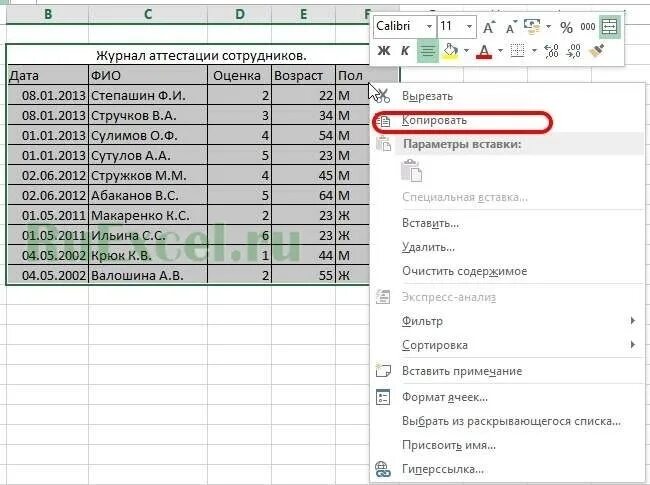The height and width of the screenshot is (485, 650).
Task: Apply accounting number format icon
Action: click(532, 27)
